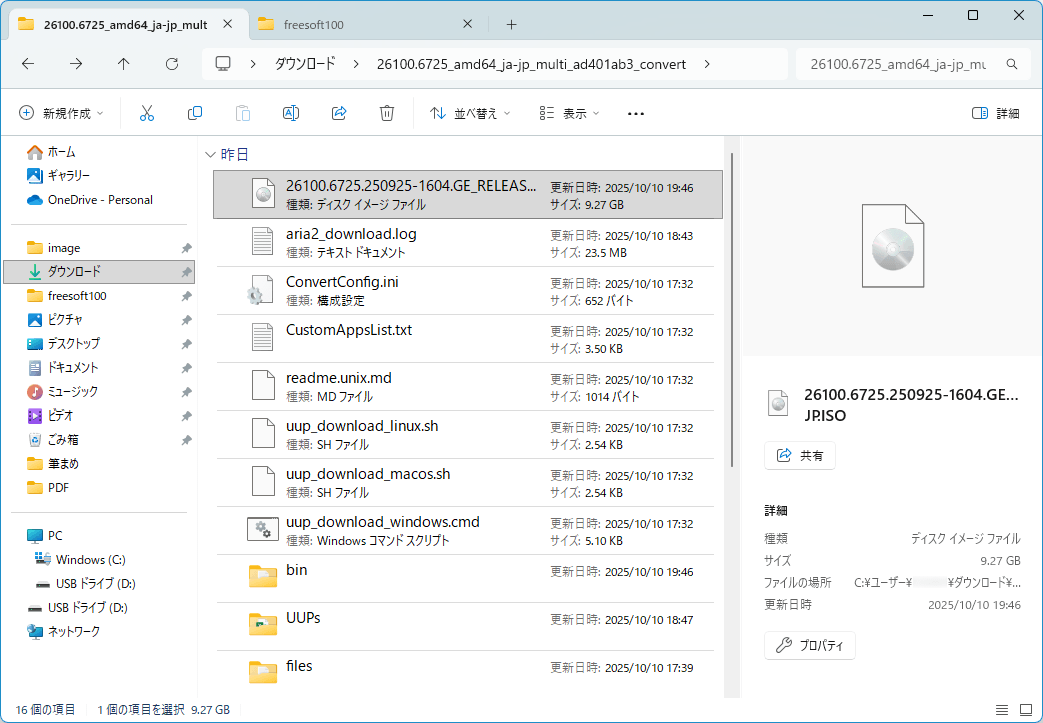The height and width of the screenshot is (723, 1043).
Task: Toggle the 詳細 details pane button
Action: tap(996, 114)
